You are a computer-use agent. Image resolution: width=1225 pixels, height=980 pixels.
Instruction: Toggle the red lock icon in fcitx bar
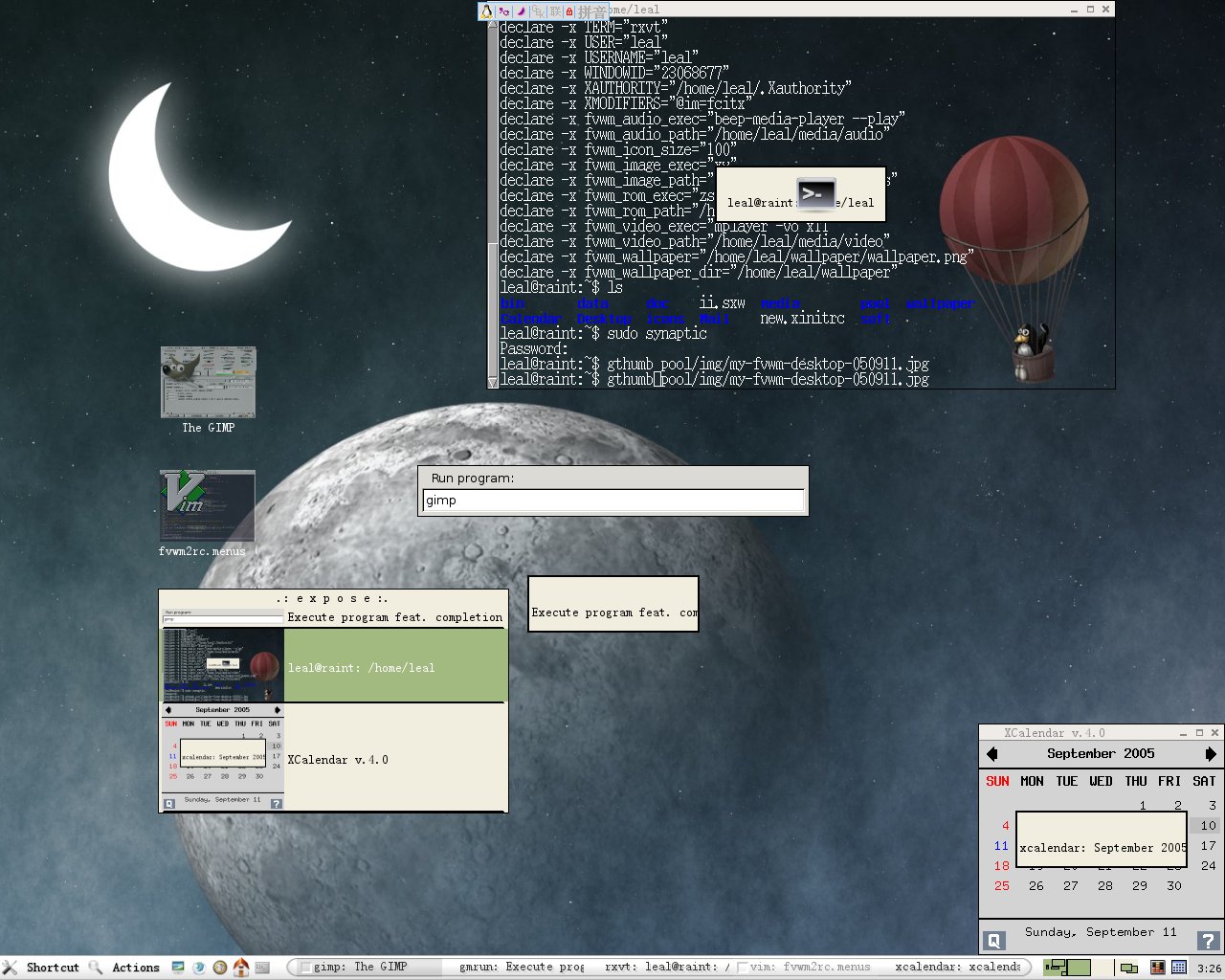569,11
